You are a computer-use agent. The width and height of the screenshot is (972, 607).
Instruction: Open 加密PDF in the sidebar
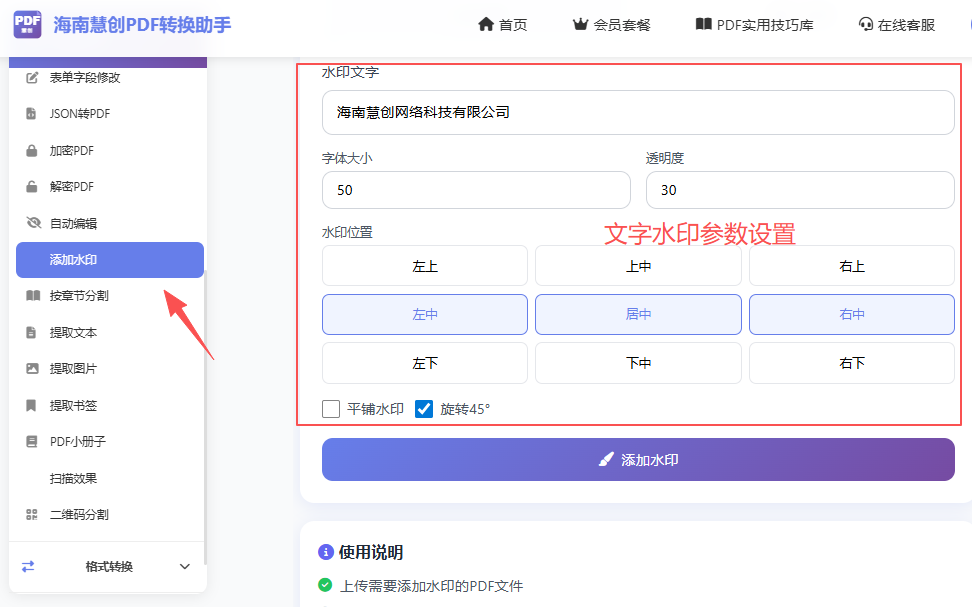tap(110, 150)
